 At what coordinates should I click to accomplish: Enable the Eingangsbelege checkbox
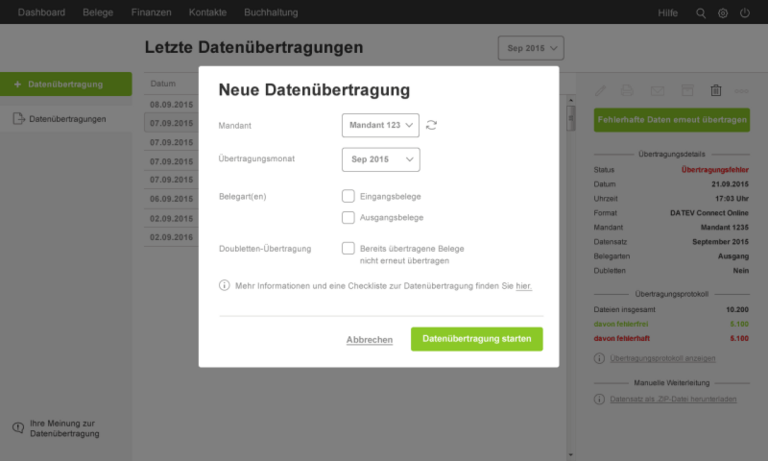[x=348, y=196]
